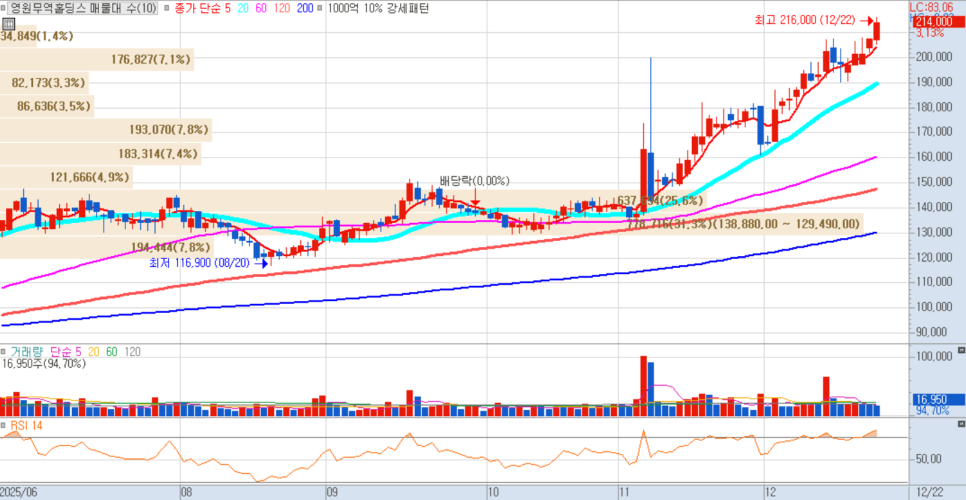Click the small square before 거래량 label

[x=4, y=352]
